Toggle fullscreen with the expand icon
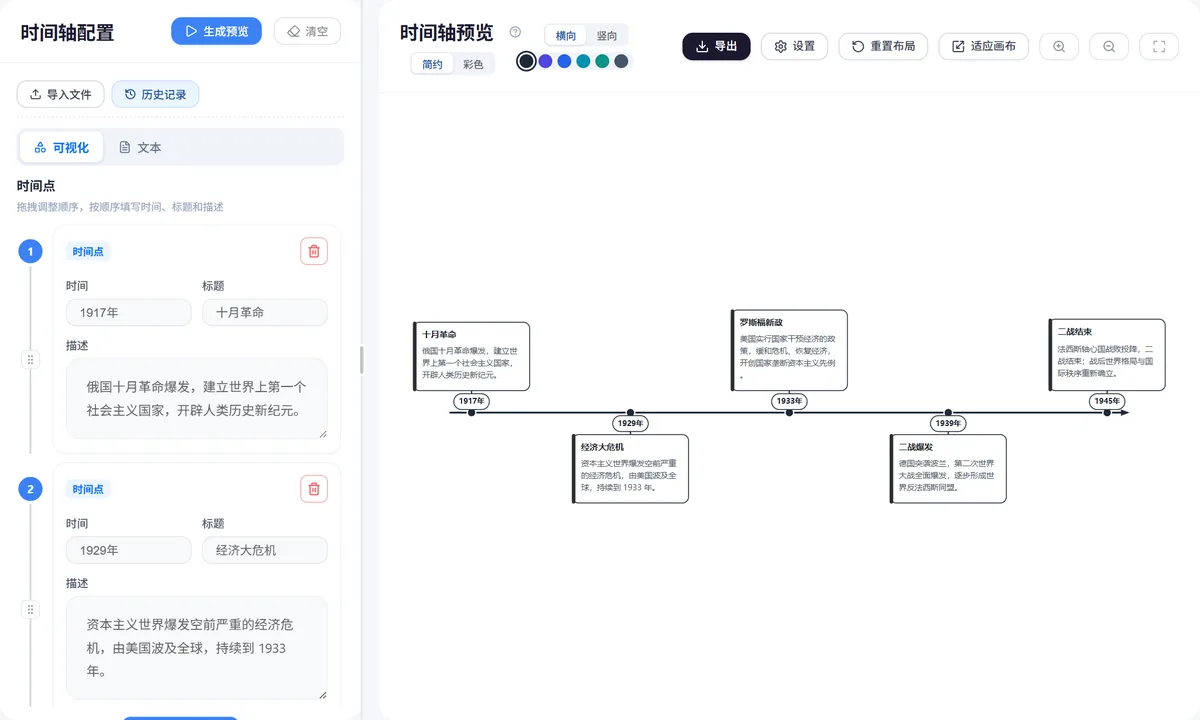The image size is (1200, 720). pos(1159,46)
